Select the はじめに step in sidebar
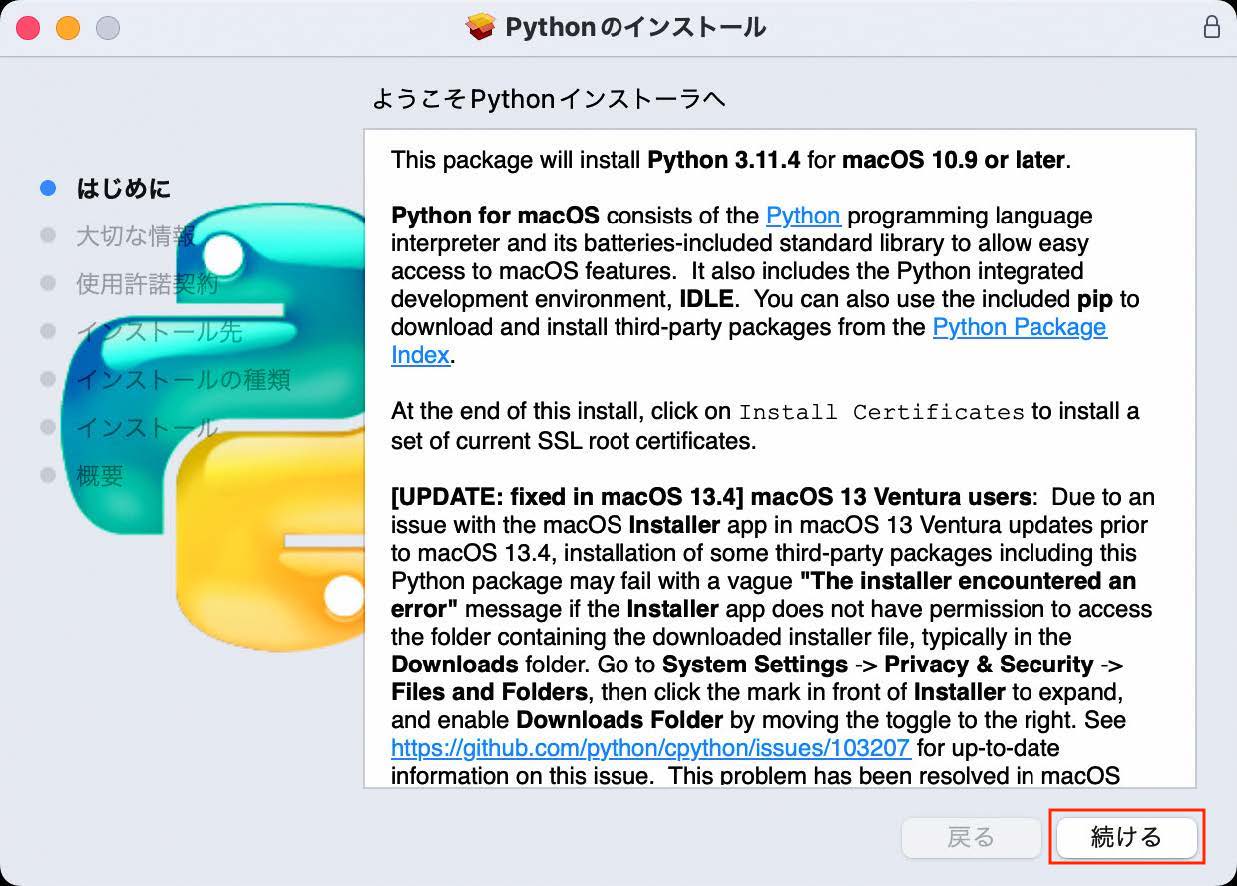 pos(124,188)
